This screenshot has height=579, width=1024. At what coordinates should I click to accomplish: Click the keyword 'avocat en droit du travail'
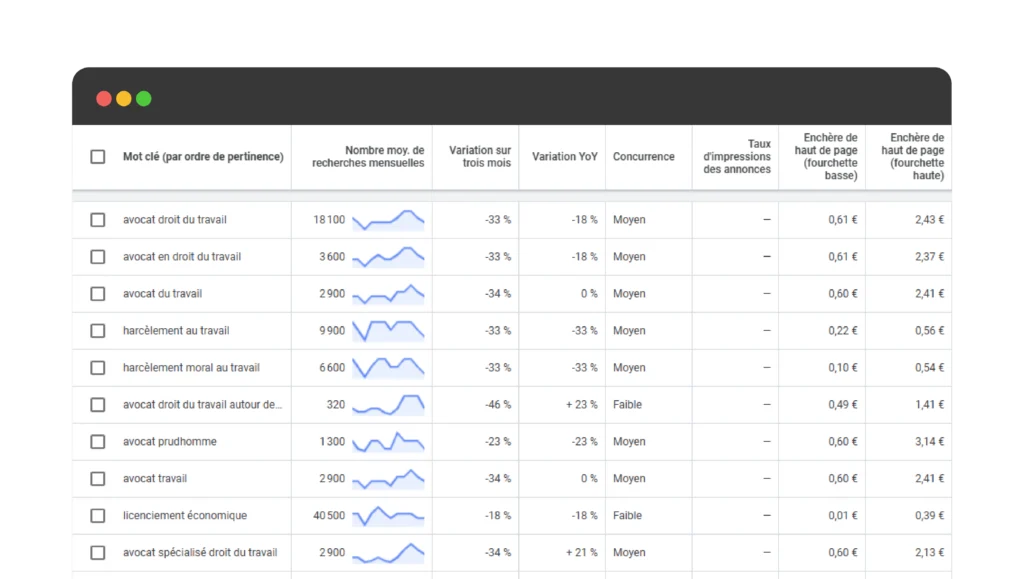(x=181, y=257)
